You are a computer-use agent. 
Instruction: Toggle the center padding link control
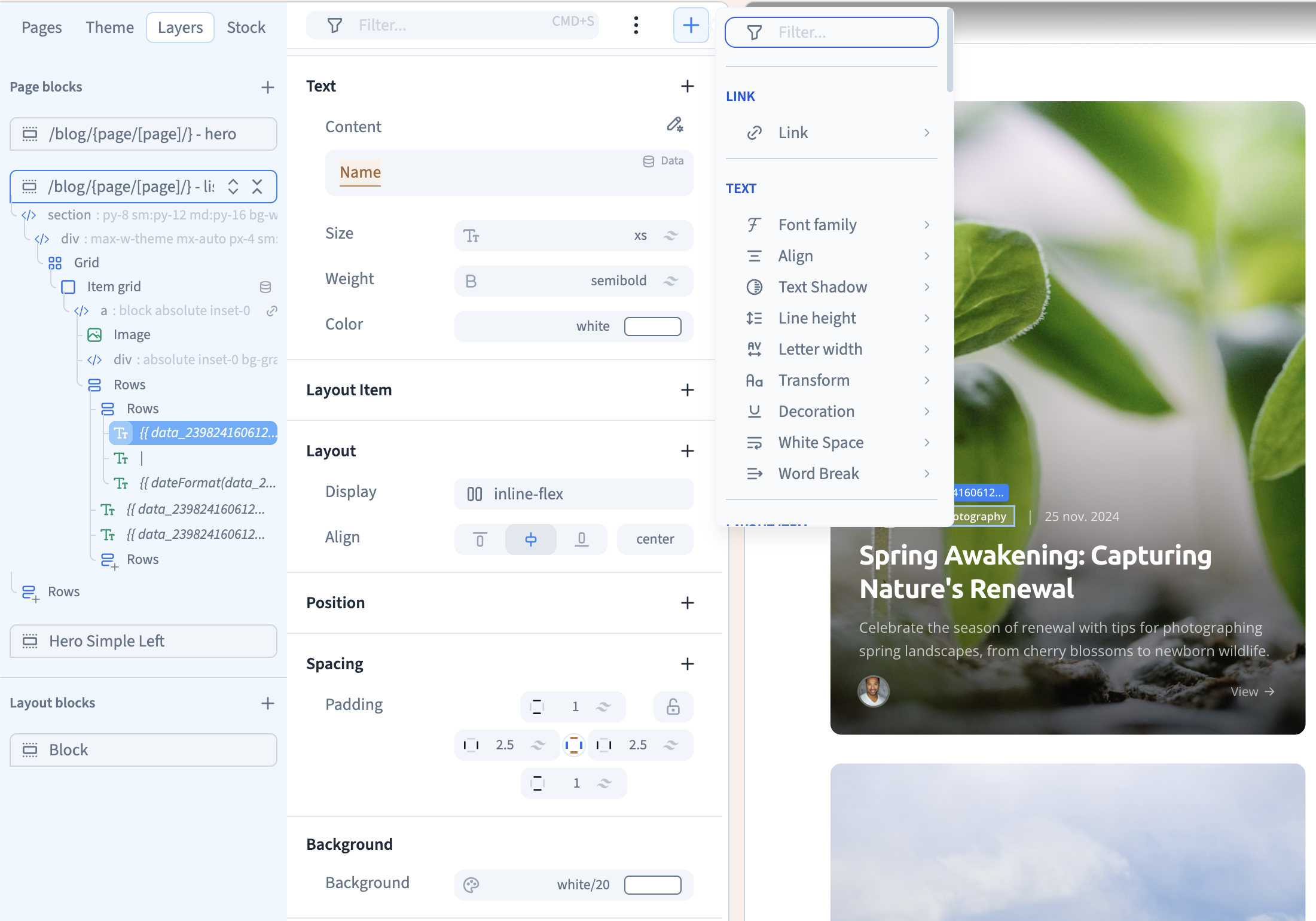point(573,745)
